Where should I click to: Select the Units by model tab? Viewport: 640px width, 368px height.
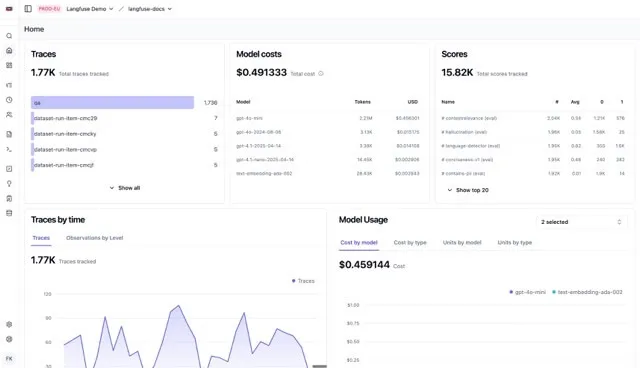point(462,242)
